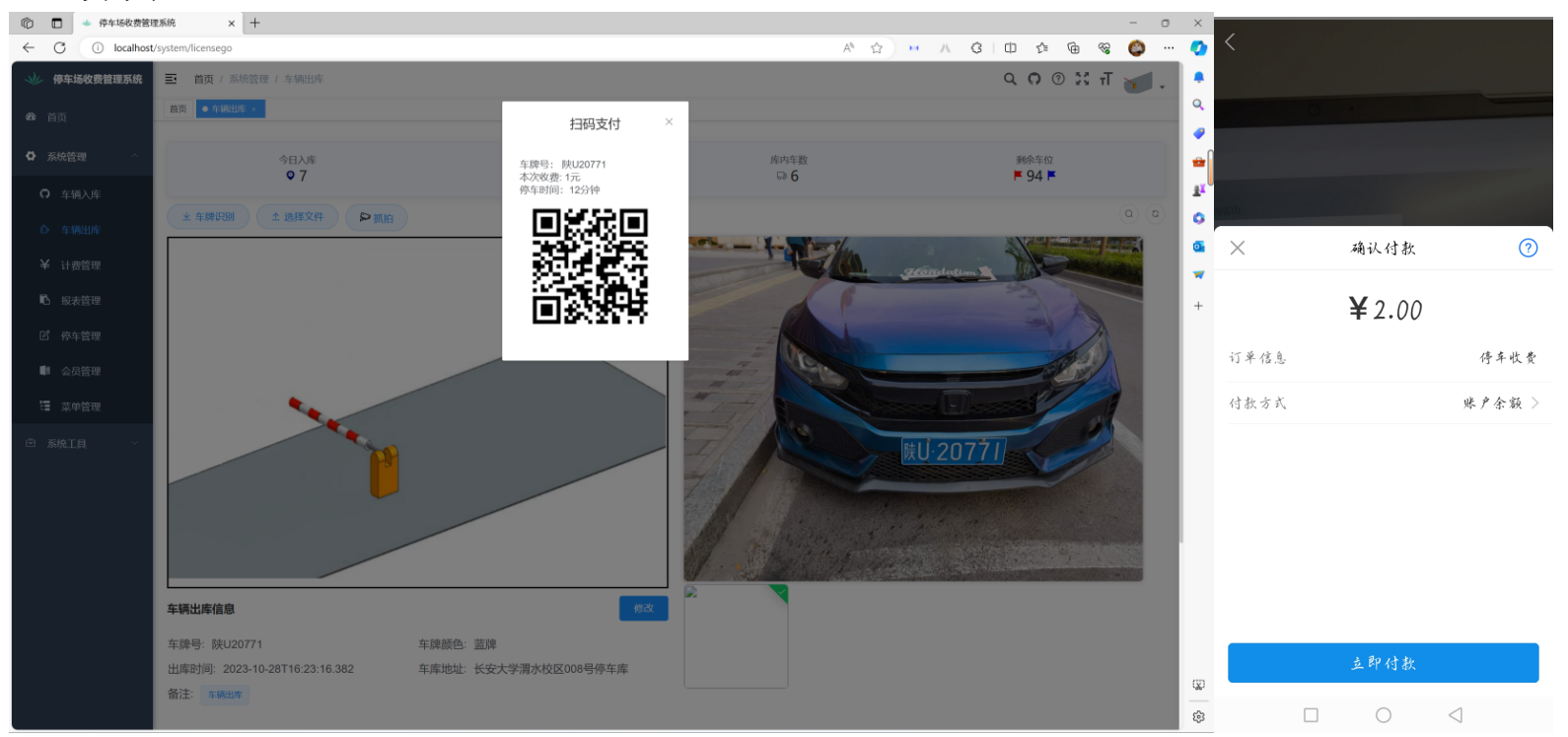Collapse the 系统管理 sidebar group

(x=82, y=156)
